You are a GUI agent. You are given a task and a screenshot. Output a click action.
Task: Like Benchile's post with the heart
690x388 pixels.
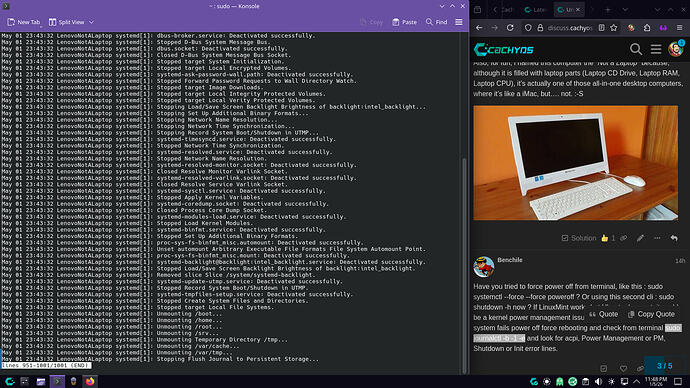pos(623,368)
